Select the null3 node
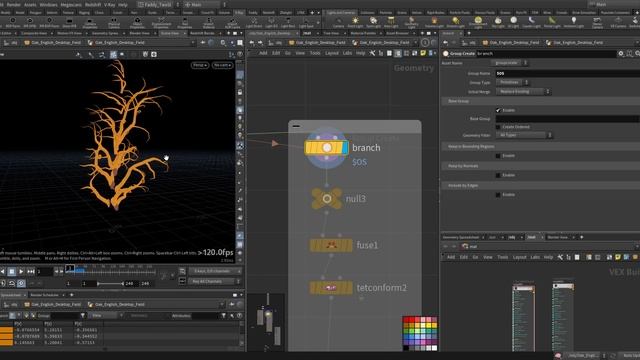The width and height of the screenshot is (640, 360). pyautogui.click(x=327, y=199)
